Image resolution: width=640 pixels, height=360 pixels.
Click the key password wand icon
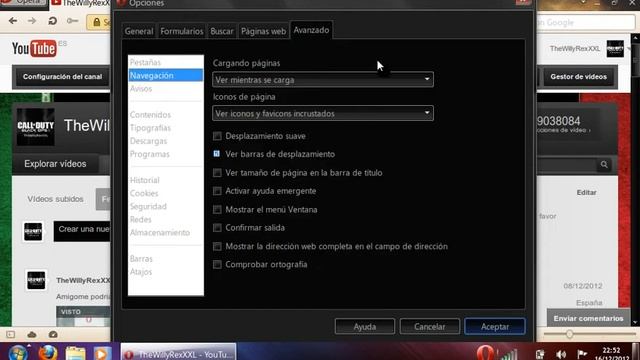pos(72,21)
